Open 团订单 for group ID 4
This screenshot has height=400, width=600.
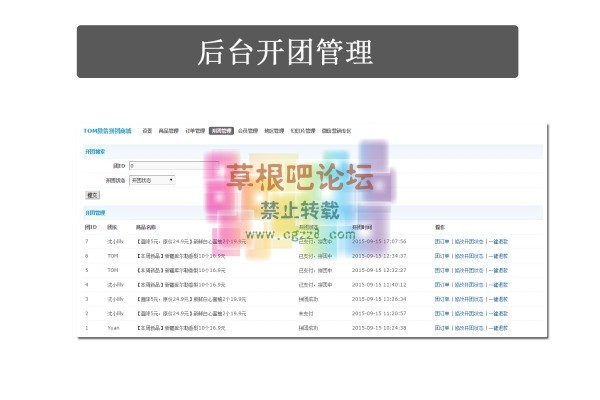pyautogui.click(x=442, y=285)
